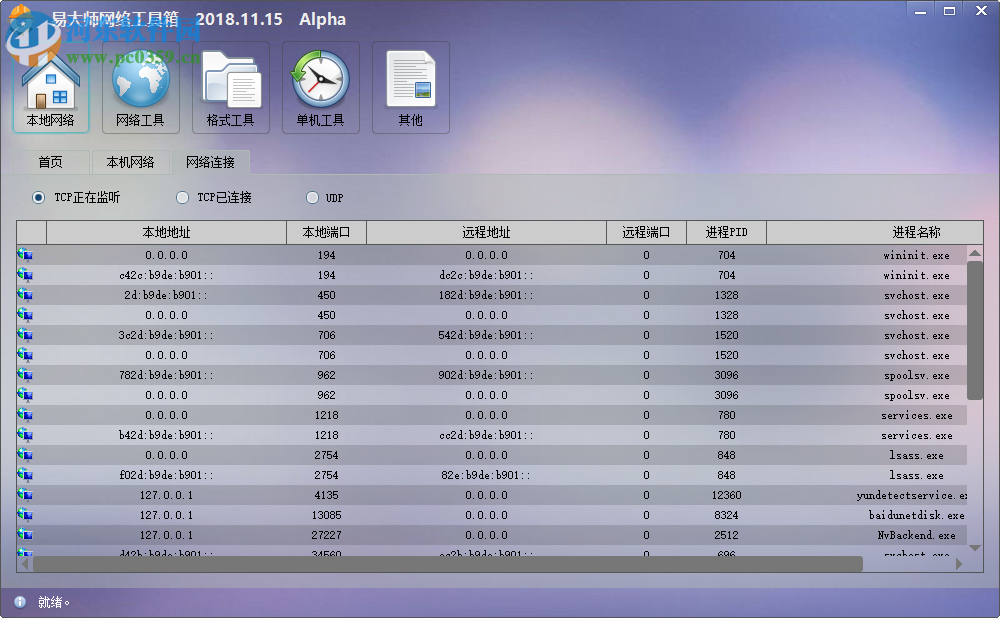Click connection icon of 782d:b9de:b901:: row
The width and height of the screenshot is (1000, 618).
[25, 375]
